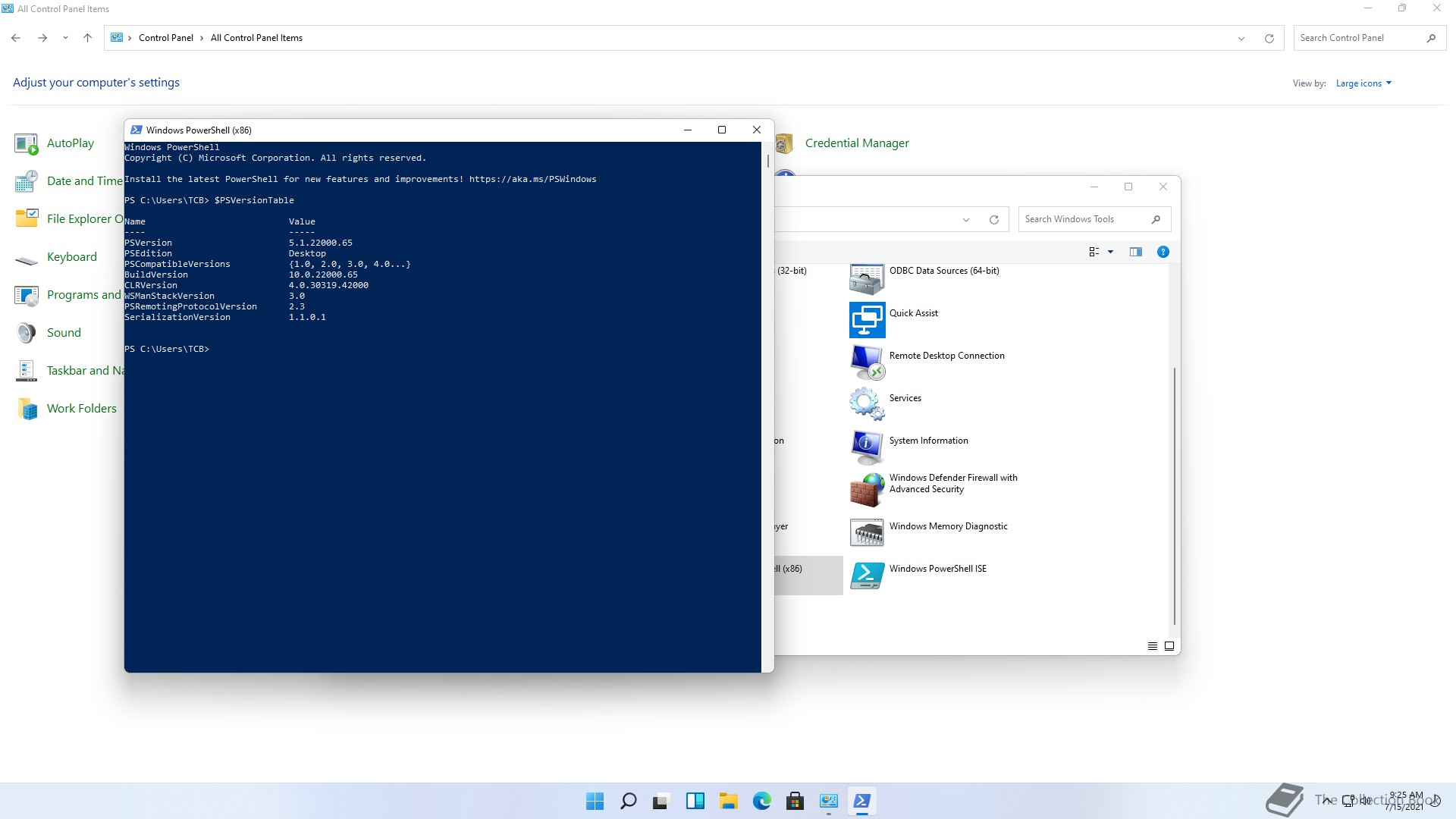Open System Information tool
Screen dimensions: 1456x819
point(909,447)
